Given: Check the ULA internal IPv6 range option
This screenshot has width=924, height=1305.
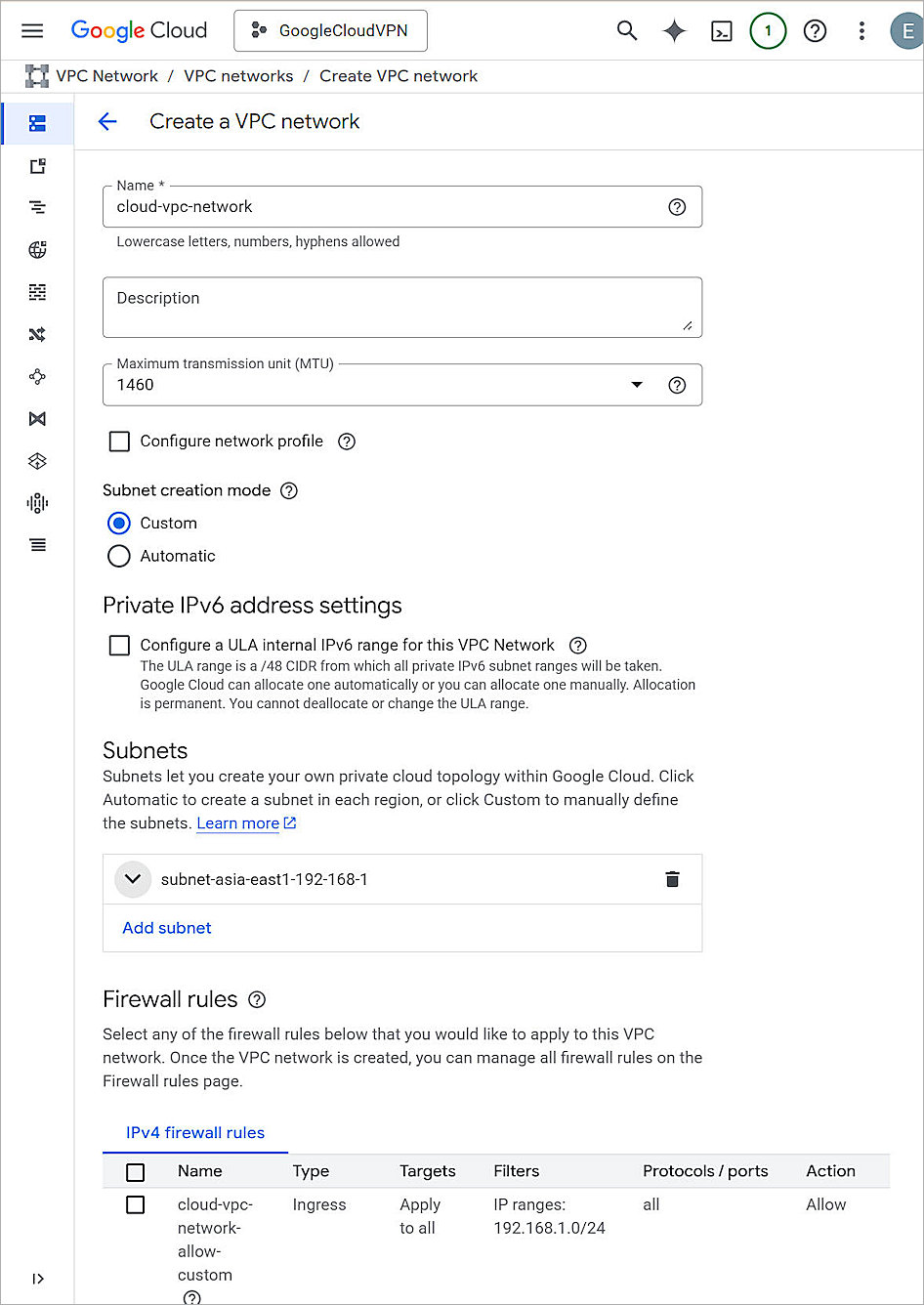Looking at the screenshot, I should click(118, 645).
